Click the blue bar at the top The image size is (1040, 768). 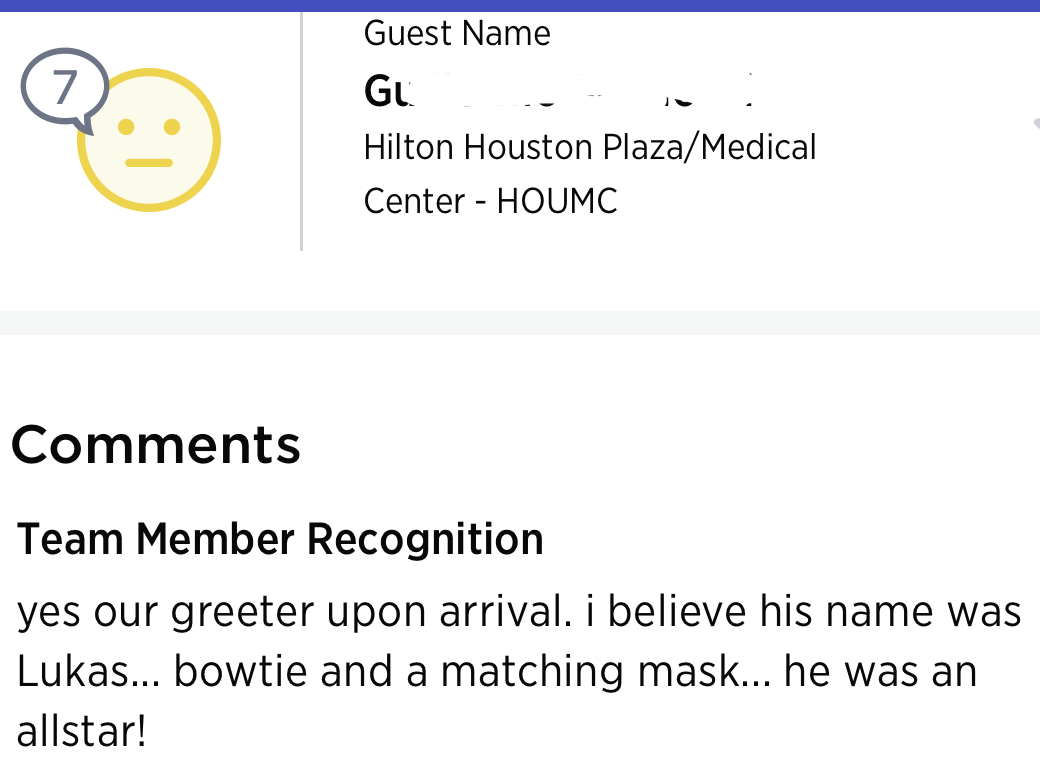tap(520, 5)
